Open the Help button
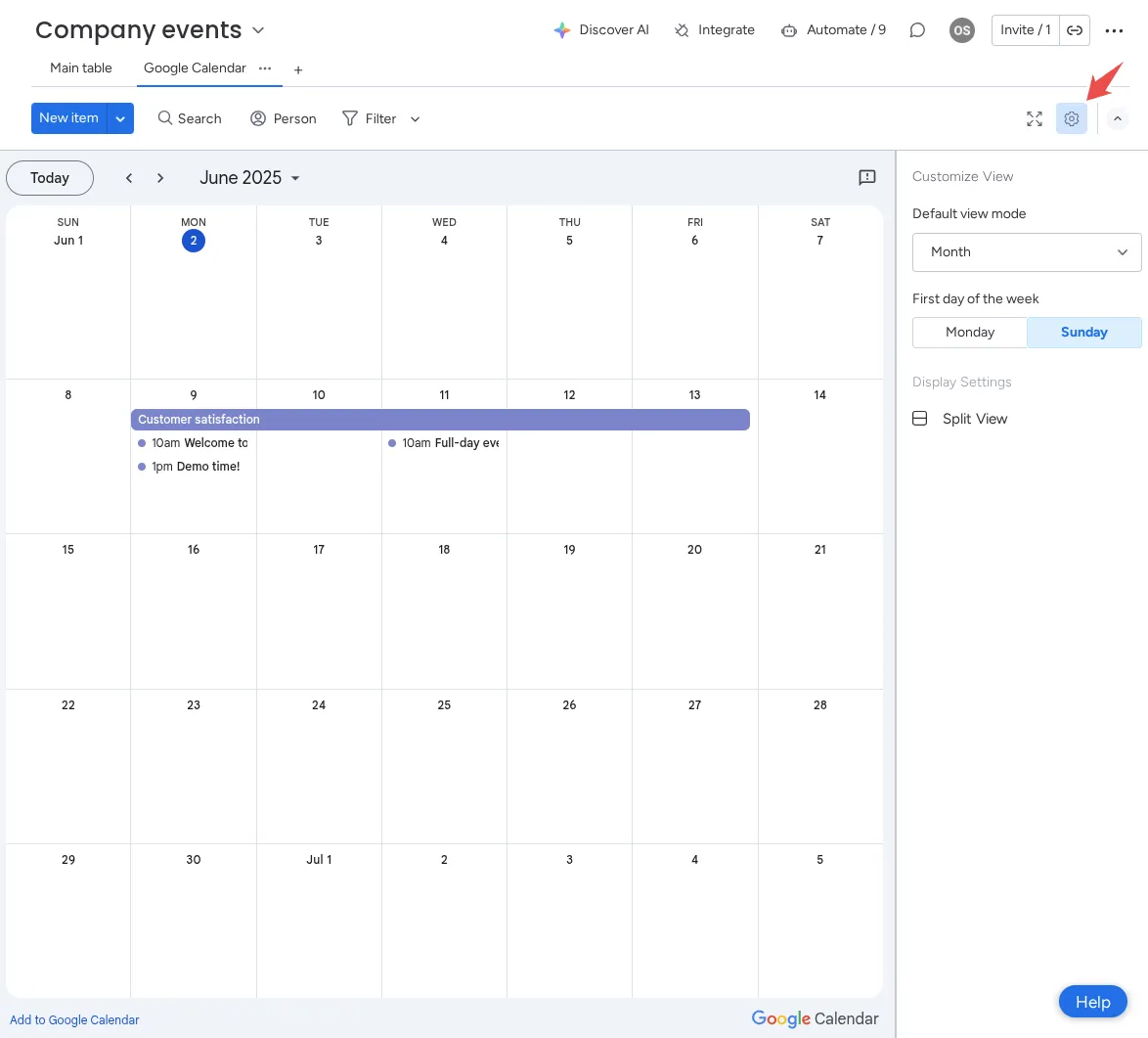 (x=1092, y=1002)
